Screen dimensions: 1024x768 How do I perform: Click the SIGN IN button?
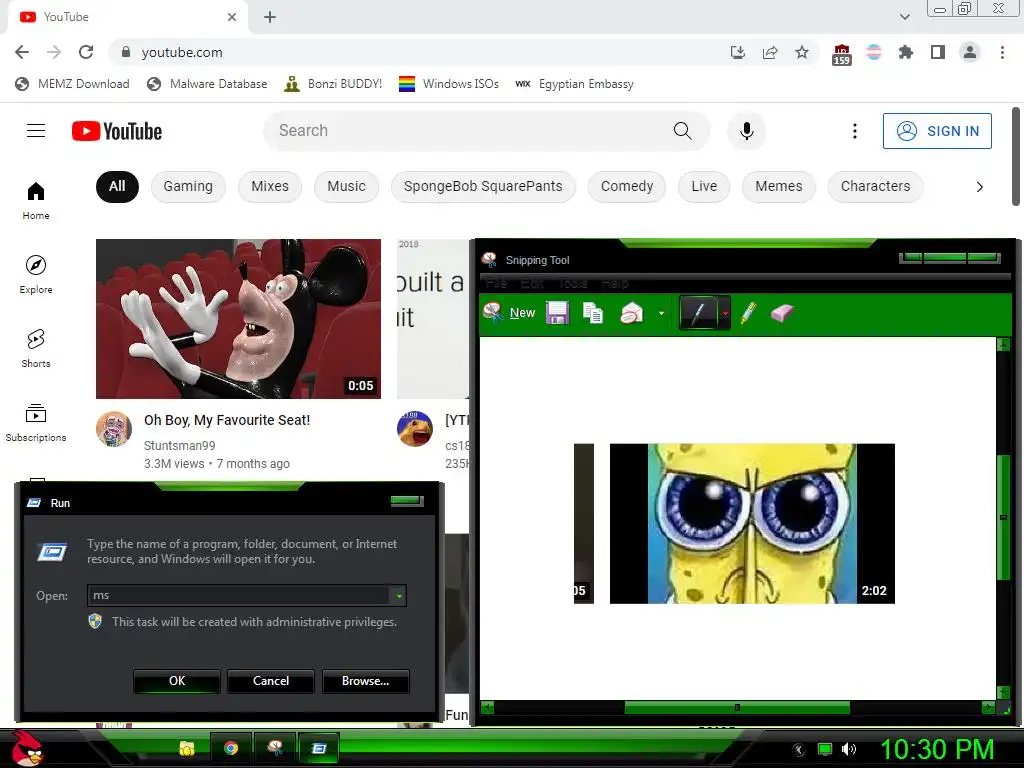[x=937, y=131]
